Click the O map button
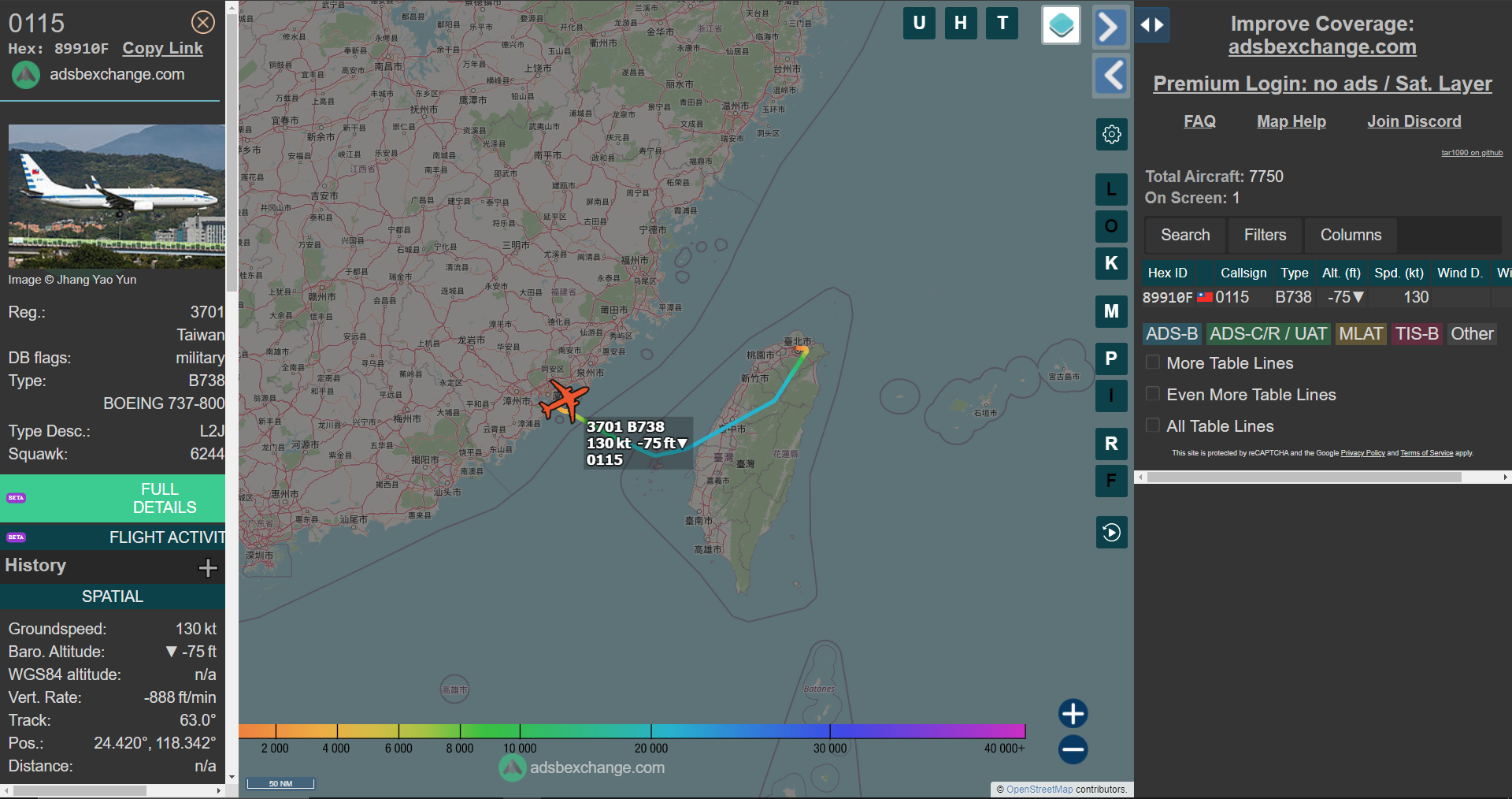Screen dimensions: 1512x799 pyautogui.click(x=1111, y=226)
